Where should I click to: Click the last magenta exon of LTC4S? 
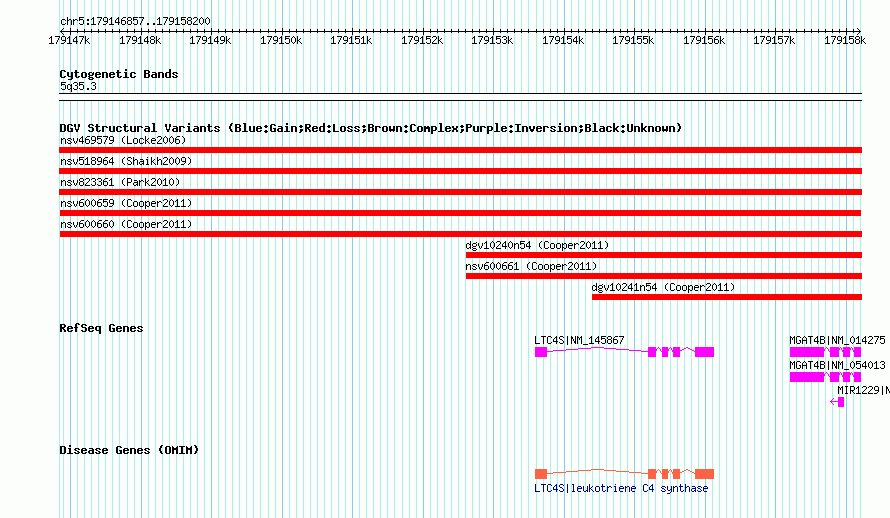(x=704, y=352)
